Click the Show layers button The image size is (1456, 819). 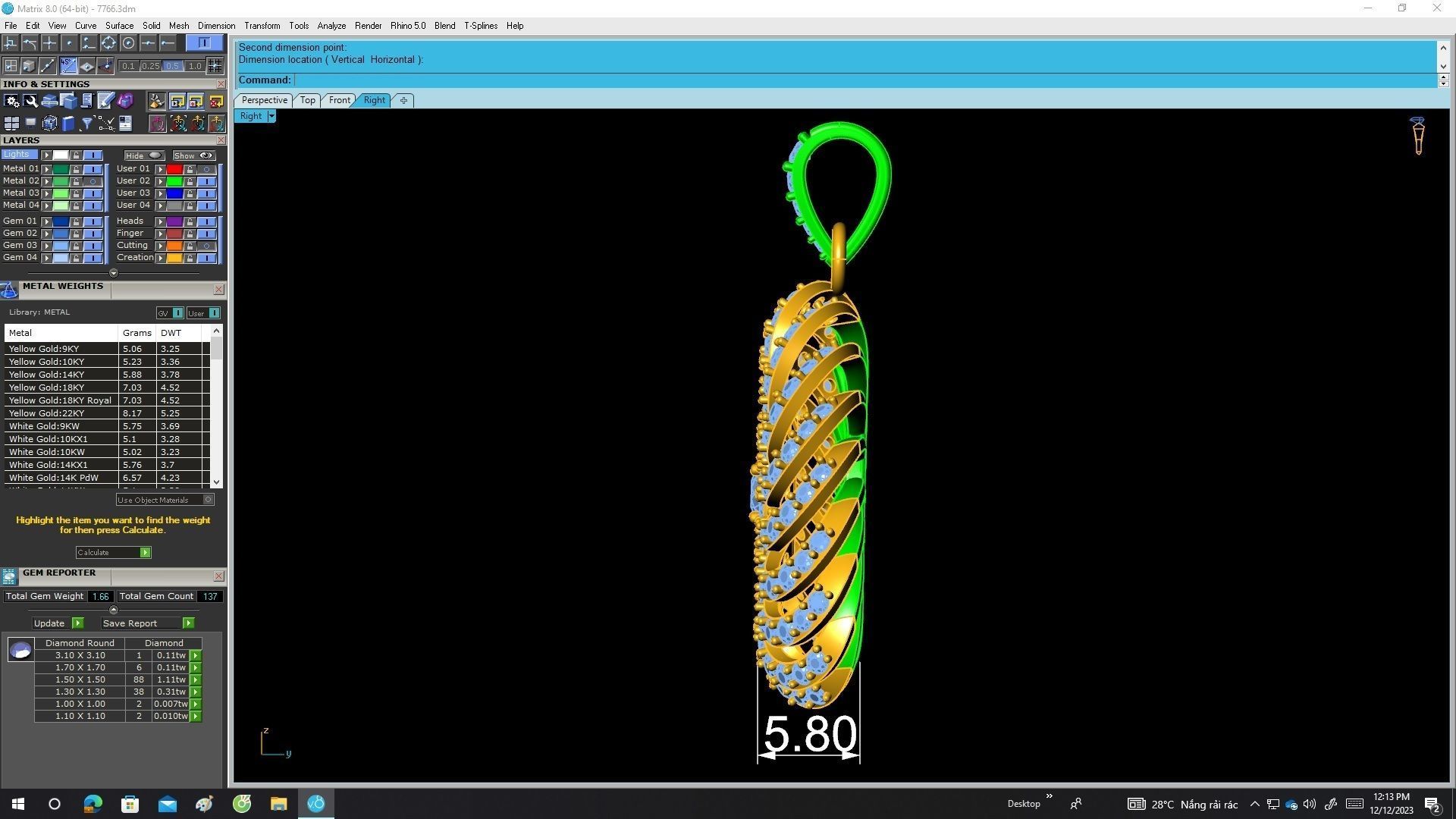coord(193,155)
